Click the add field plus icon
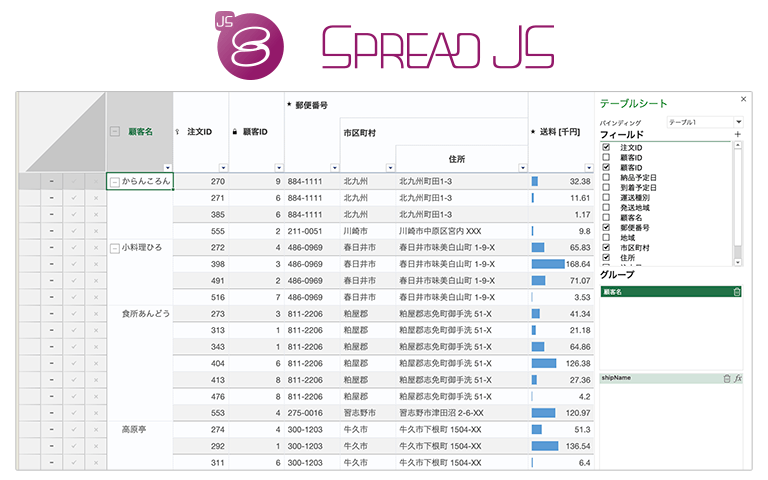Screen dimensions: 768x480 click(738, 134)
